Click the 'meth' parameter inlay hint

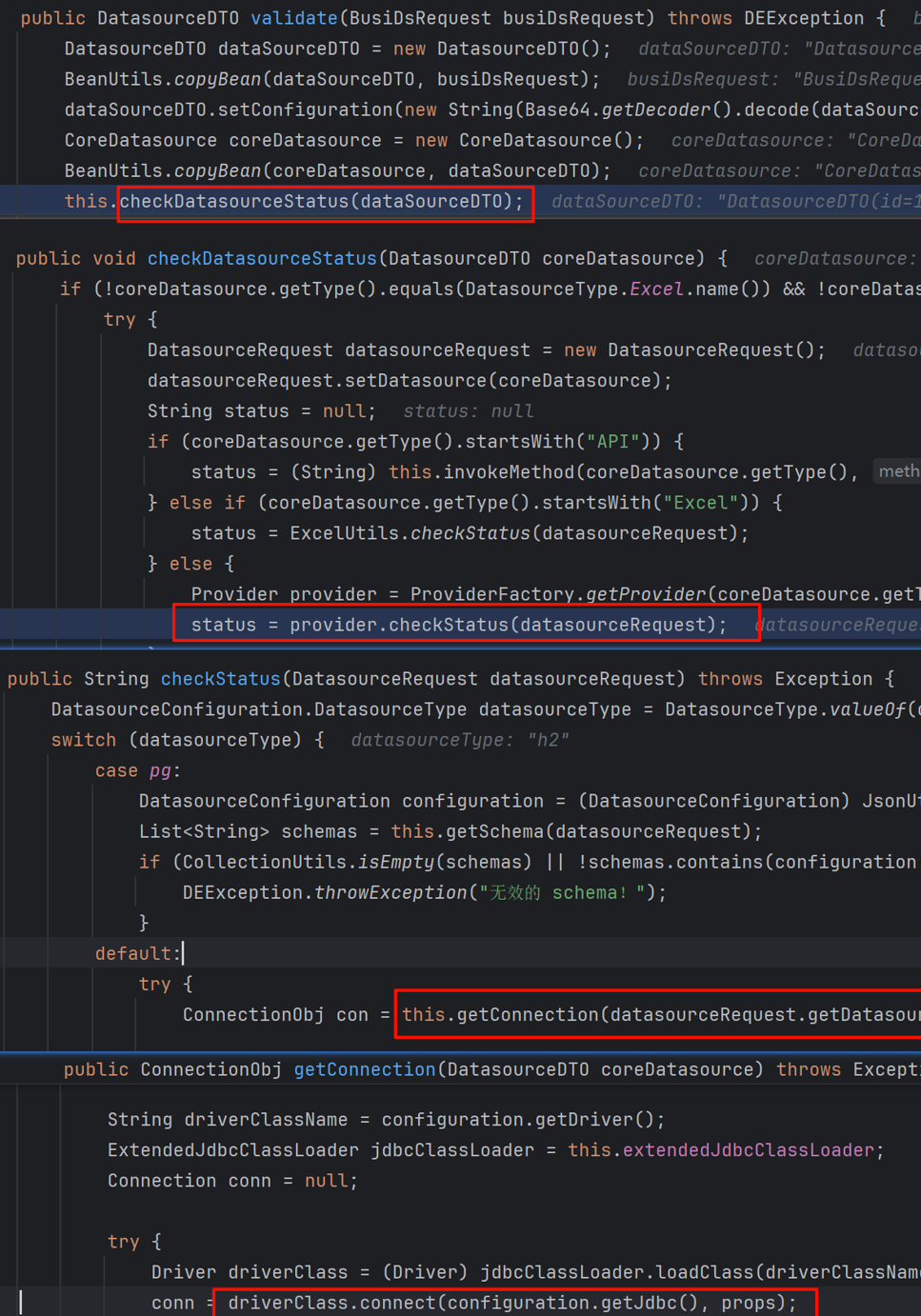coord(898,471)
